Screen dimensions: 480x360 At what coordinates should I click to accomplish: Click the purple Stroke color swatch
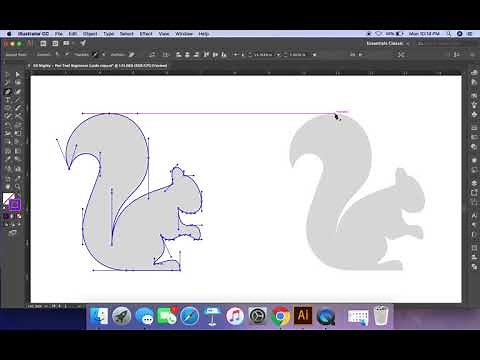(x=15, y=204)
